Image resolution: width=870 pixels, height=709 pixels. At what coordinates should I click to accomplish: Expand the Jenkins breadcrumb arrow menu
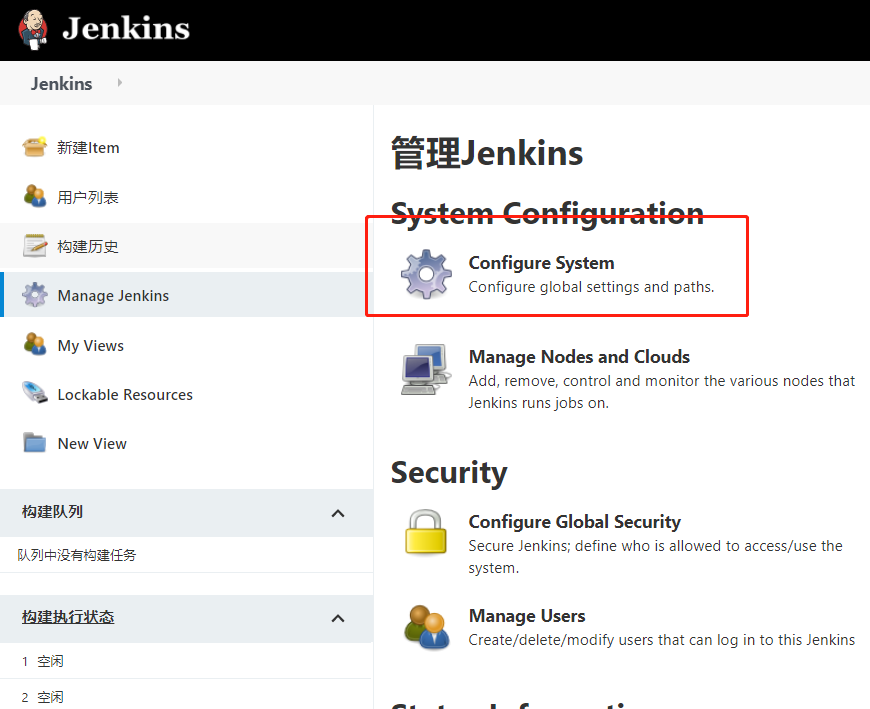(x=119, y=83)
